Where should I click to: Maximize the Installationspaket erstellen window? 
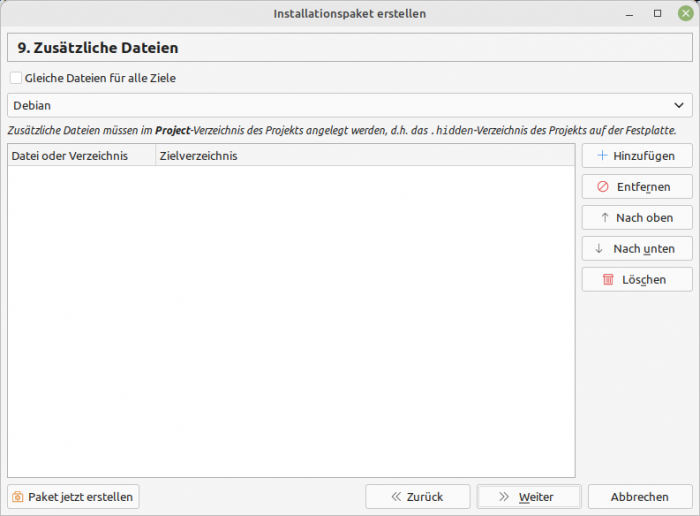coord(657,14)
